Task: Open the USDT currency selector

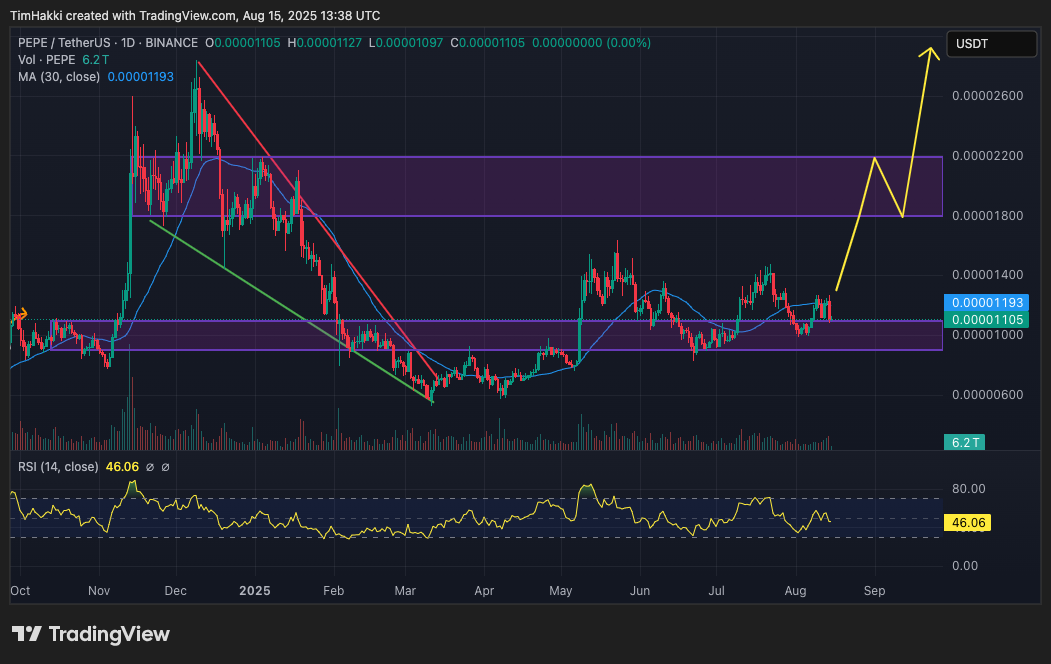Action: coord(992,44)
